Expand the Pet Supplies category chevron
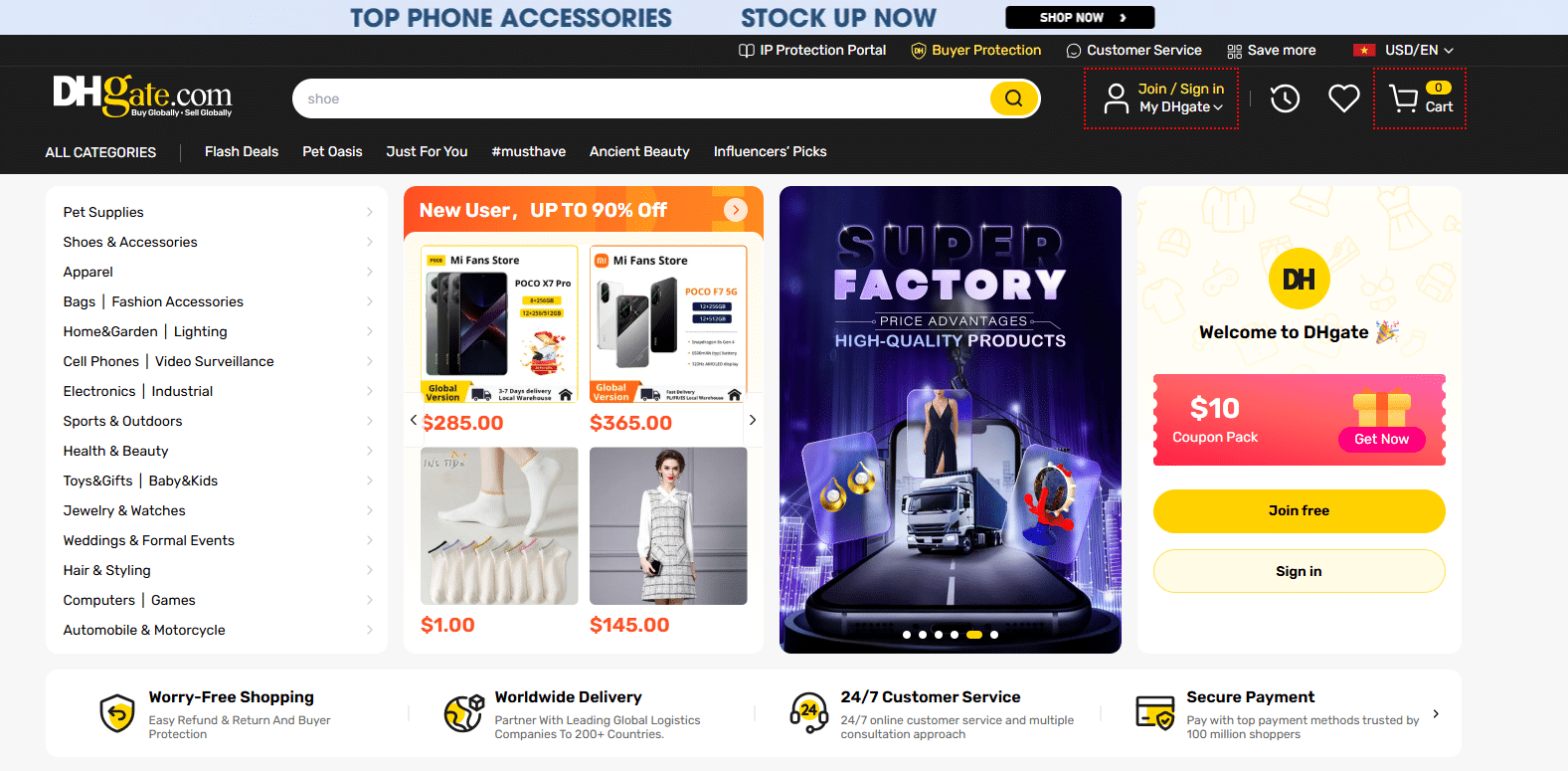This screenshot has height=771, width=1568. 369,212
